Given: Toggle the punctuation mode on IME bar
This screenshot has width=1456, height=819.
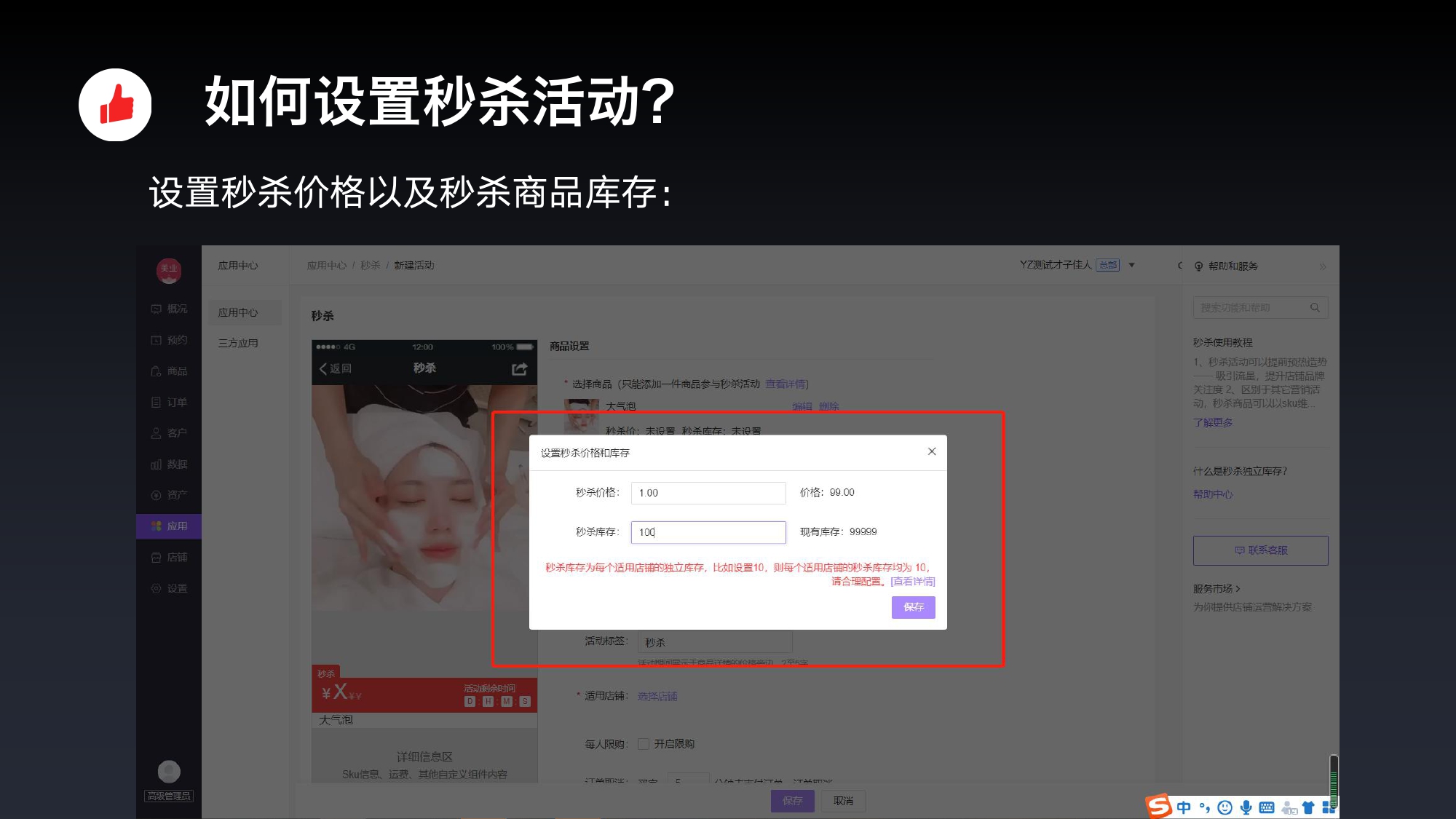Looking at the screenshot, I should tap(1205, 807).
